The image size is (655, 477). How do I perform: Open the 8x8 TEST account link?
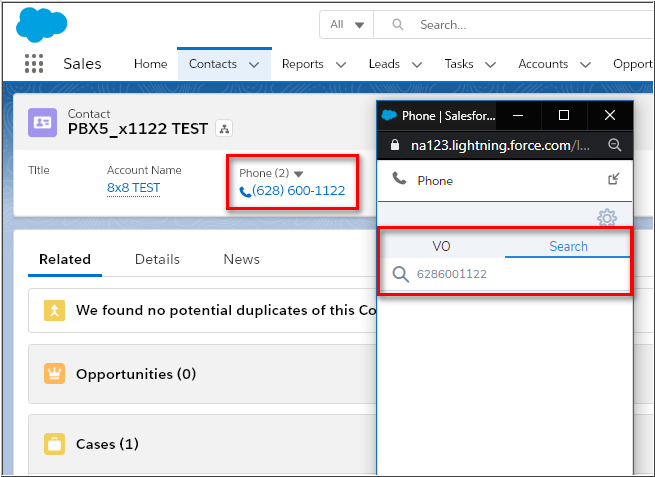click(133, 188)
